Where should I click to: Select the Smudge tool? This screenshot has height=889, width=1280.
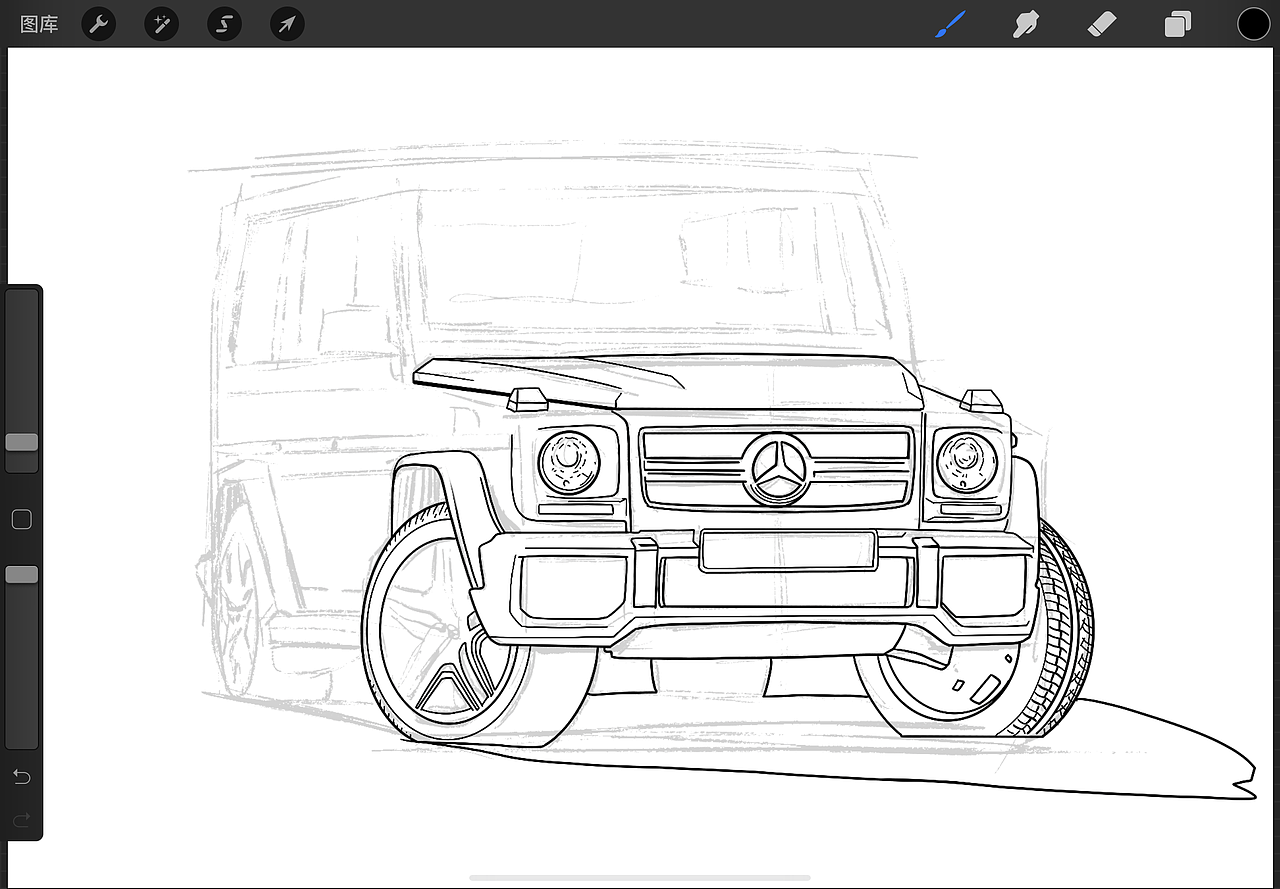(1026, 24)
